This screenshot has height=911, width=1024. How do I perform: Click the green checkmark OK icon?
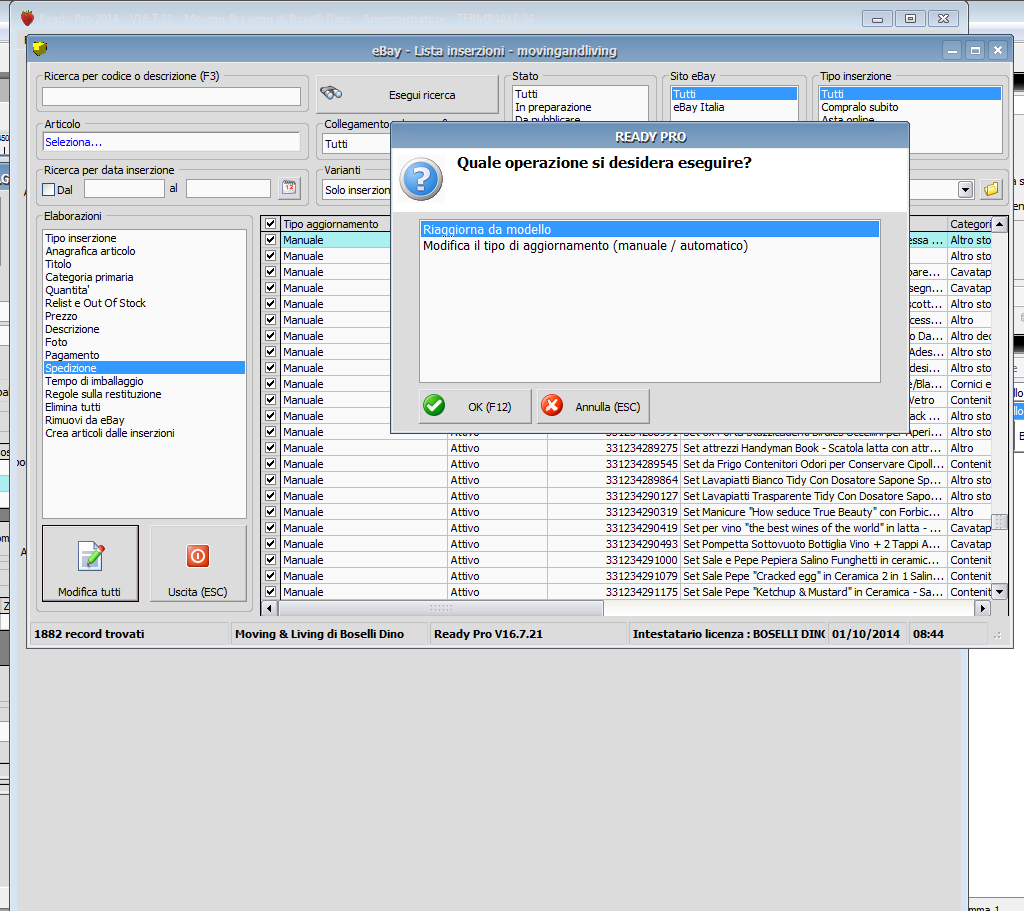click(434, 406)
